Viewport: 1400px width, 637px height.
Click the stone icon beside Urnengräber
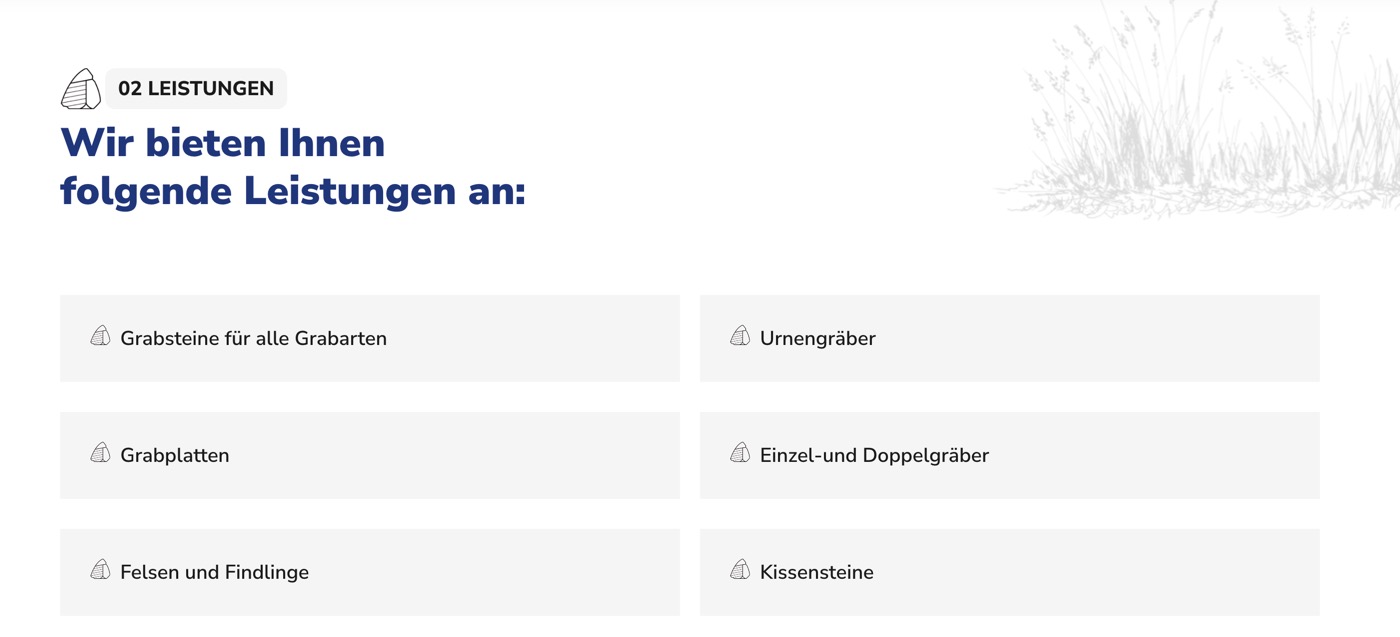740,336
